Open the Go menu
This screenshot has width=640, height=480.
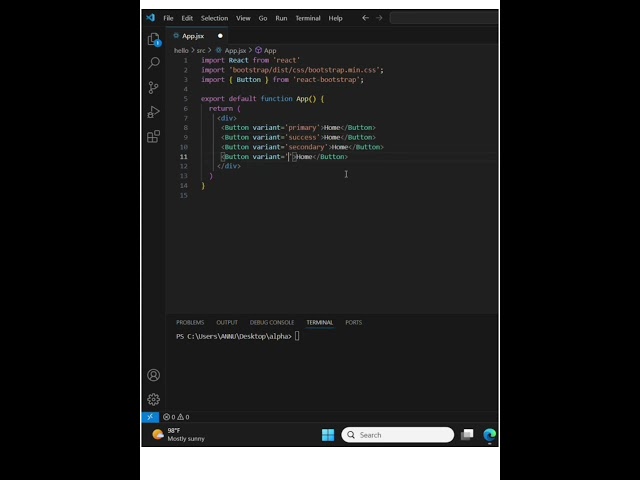click(263, 18)
